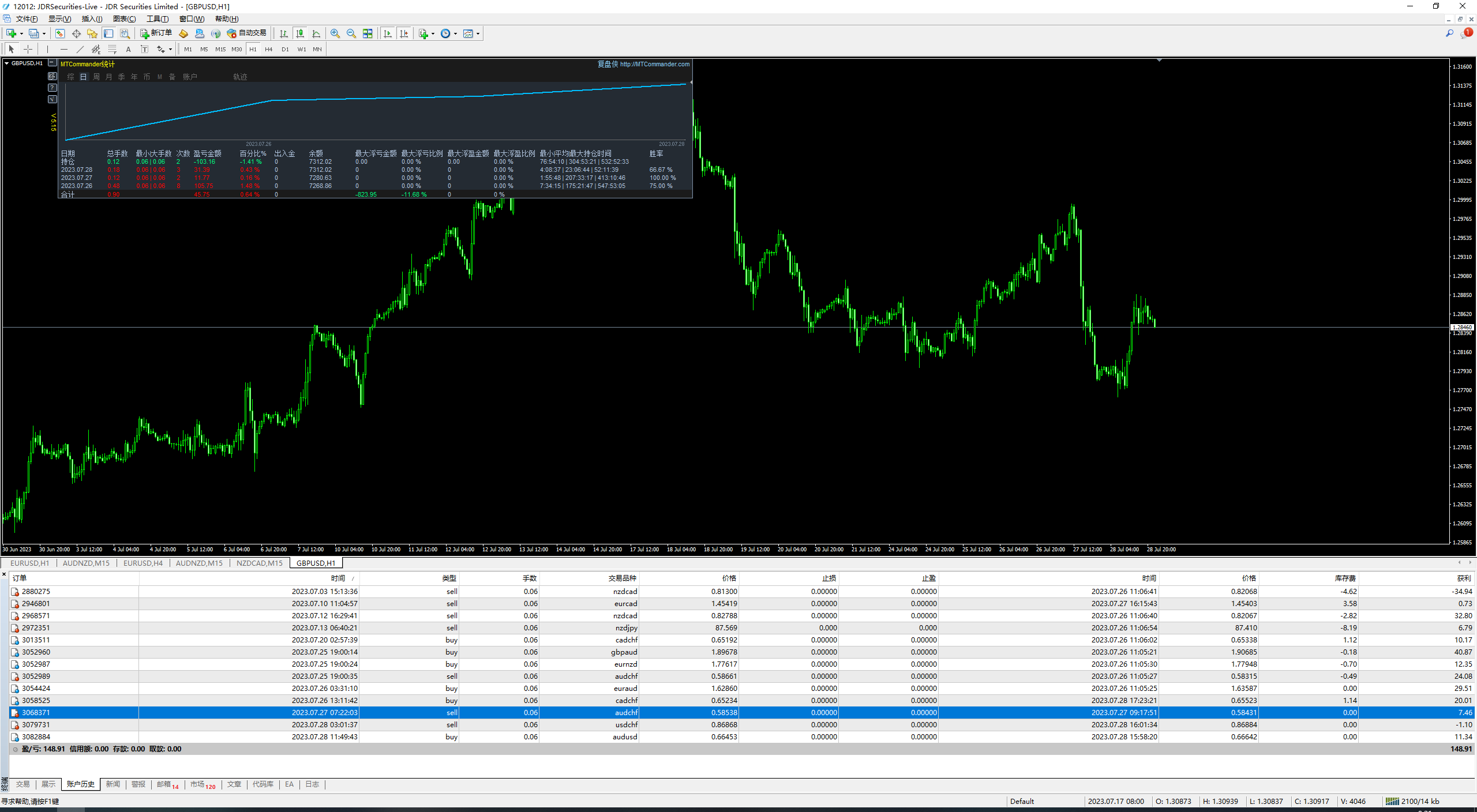Image resolution: width=1477 pixels, height=812 pixels.
Task: Click the Zoom Out magnifier icon
Action: click(x=351, y=33)
